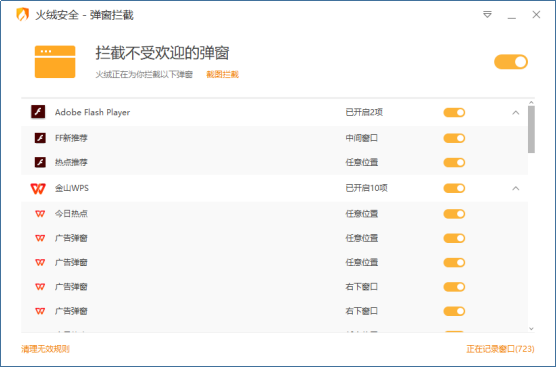Collapse the 金山WPS group
The width and height of the screenshot is (557, 368).
click(x=516, y=188)
